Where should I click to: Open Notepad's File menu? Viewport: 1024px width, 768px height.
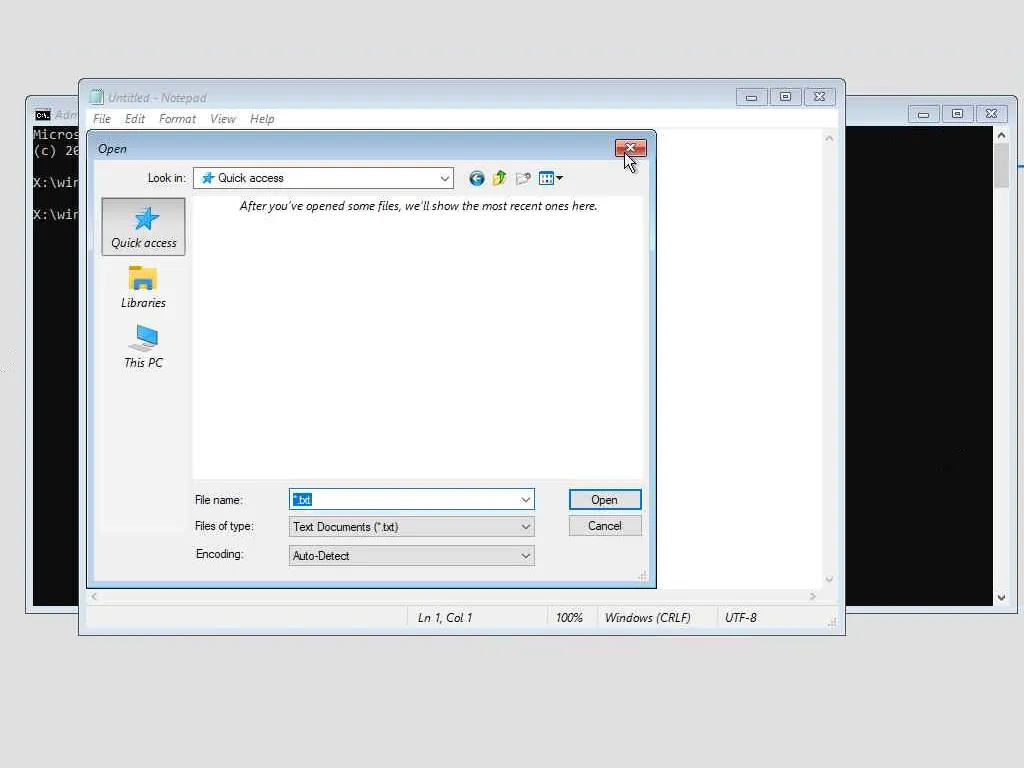(x=102, y=119)
